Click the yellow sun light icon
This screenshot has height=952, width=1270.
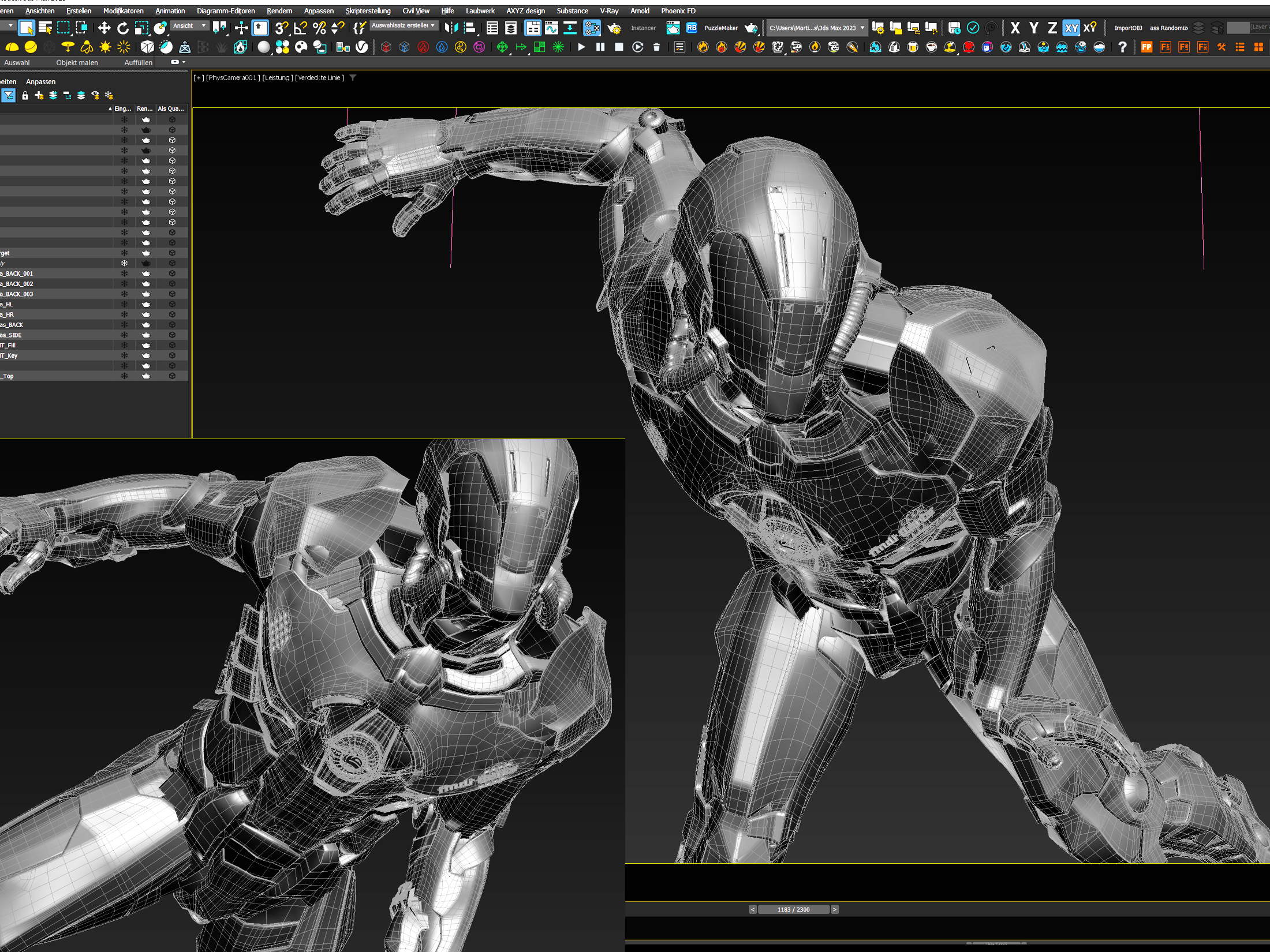click(105, 47)
